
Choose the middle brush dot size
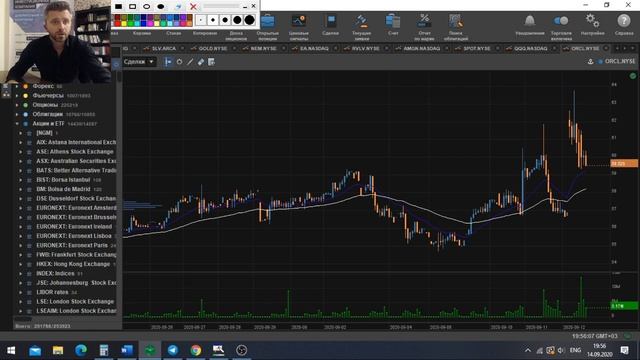[x=225, y=20]
